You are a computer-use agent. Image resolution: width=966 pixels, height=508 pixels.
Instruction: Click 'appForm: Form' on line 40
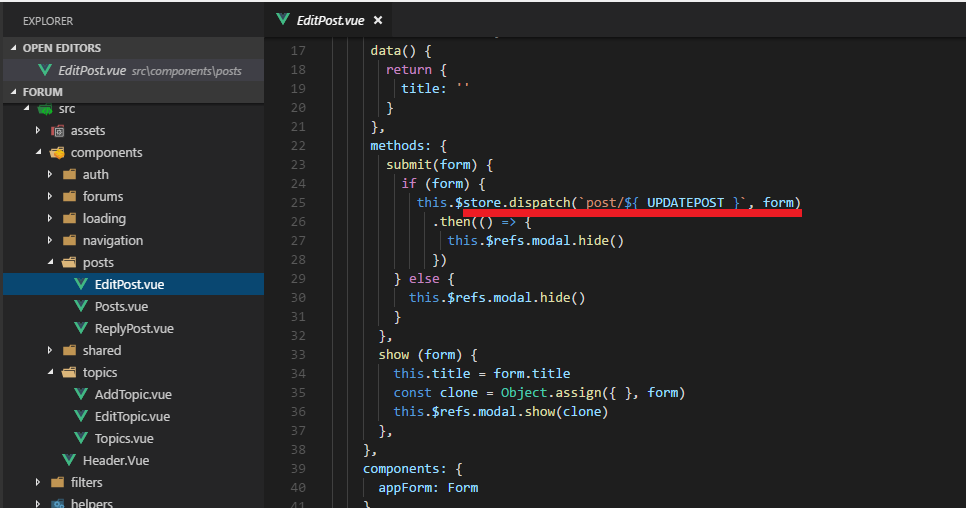pos(428,488)
